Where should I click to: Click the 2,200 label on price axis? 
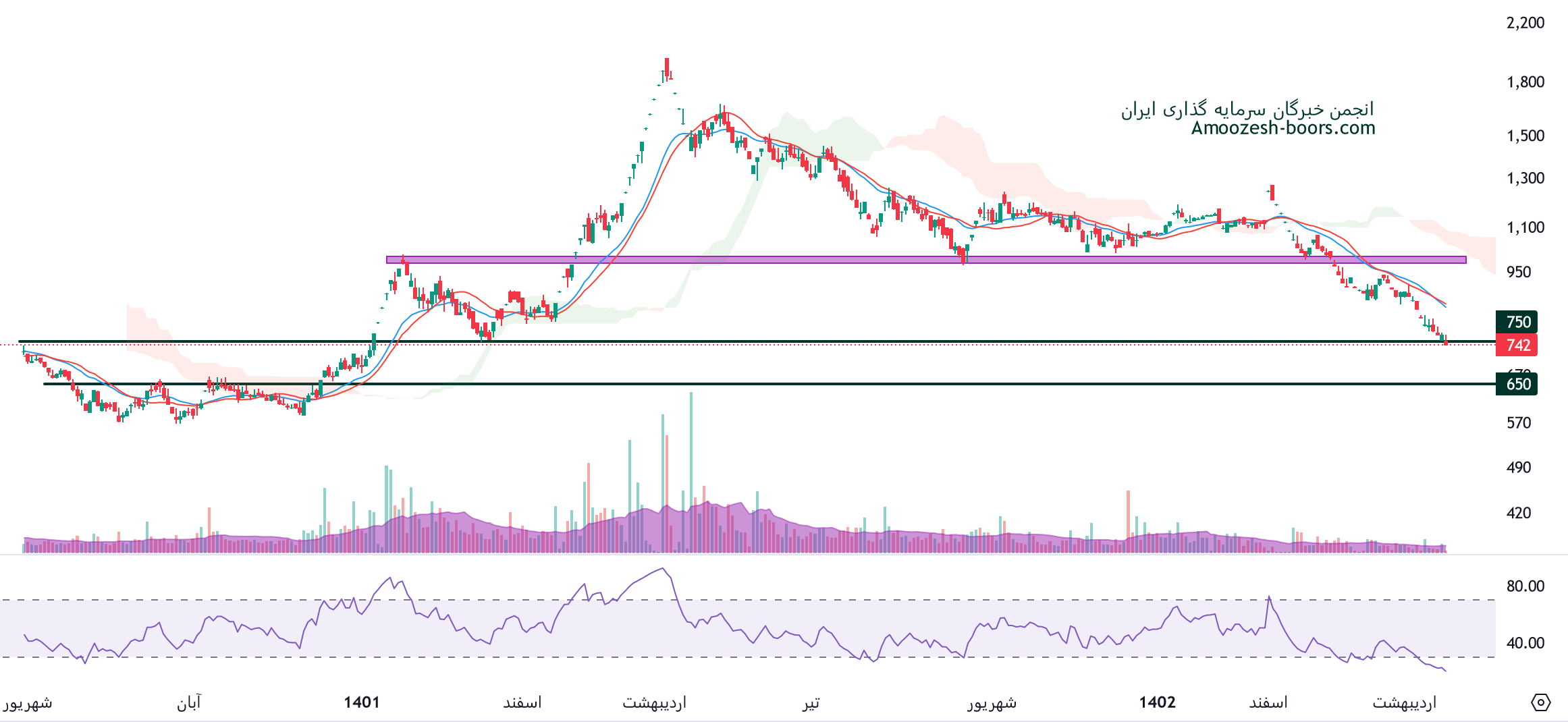1525,23
